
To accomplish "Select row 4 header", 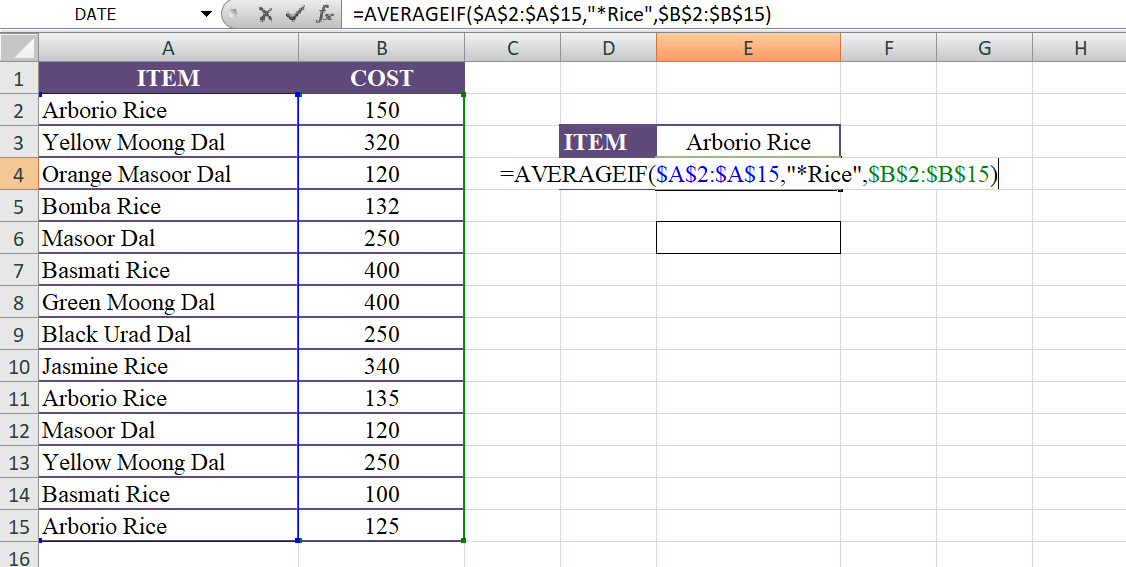I will (x=19, y=174).
